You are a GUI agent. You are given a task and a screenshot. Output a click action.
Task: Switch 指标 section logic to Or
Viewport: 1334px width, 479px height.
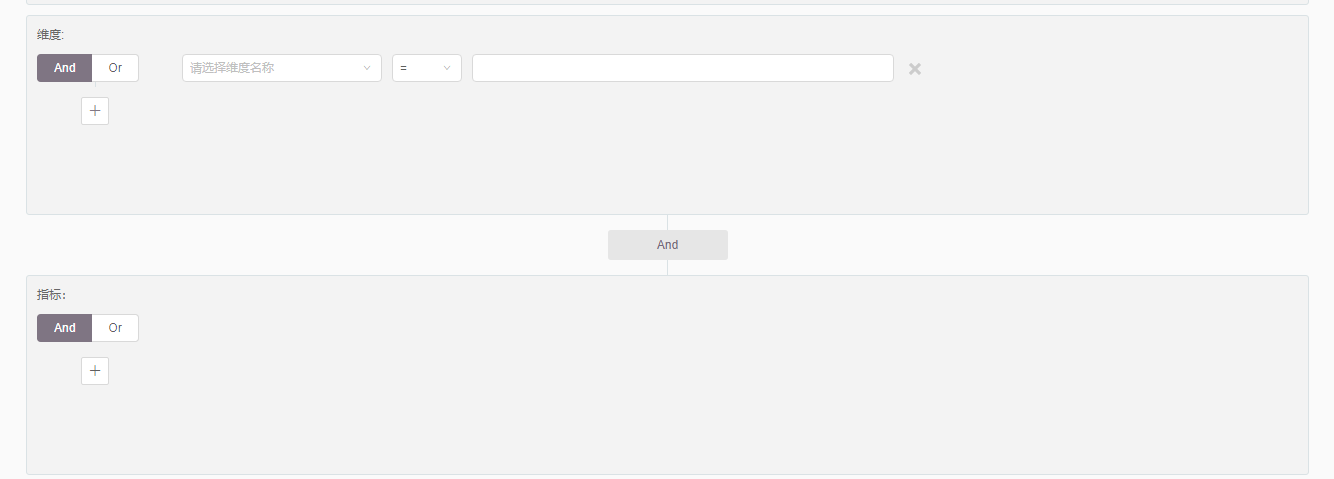(115, 328)
